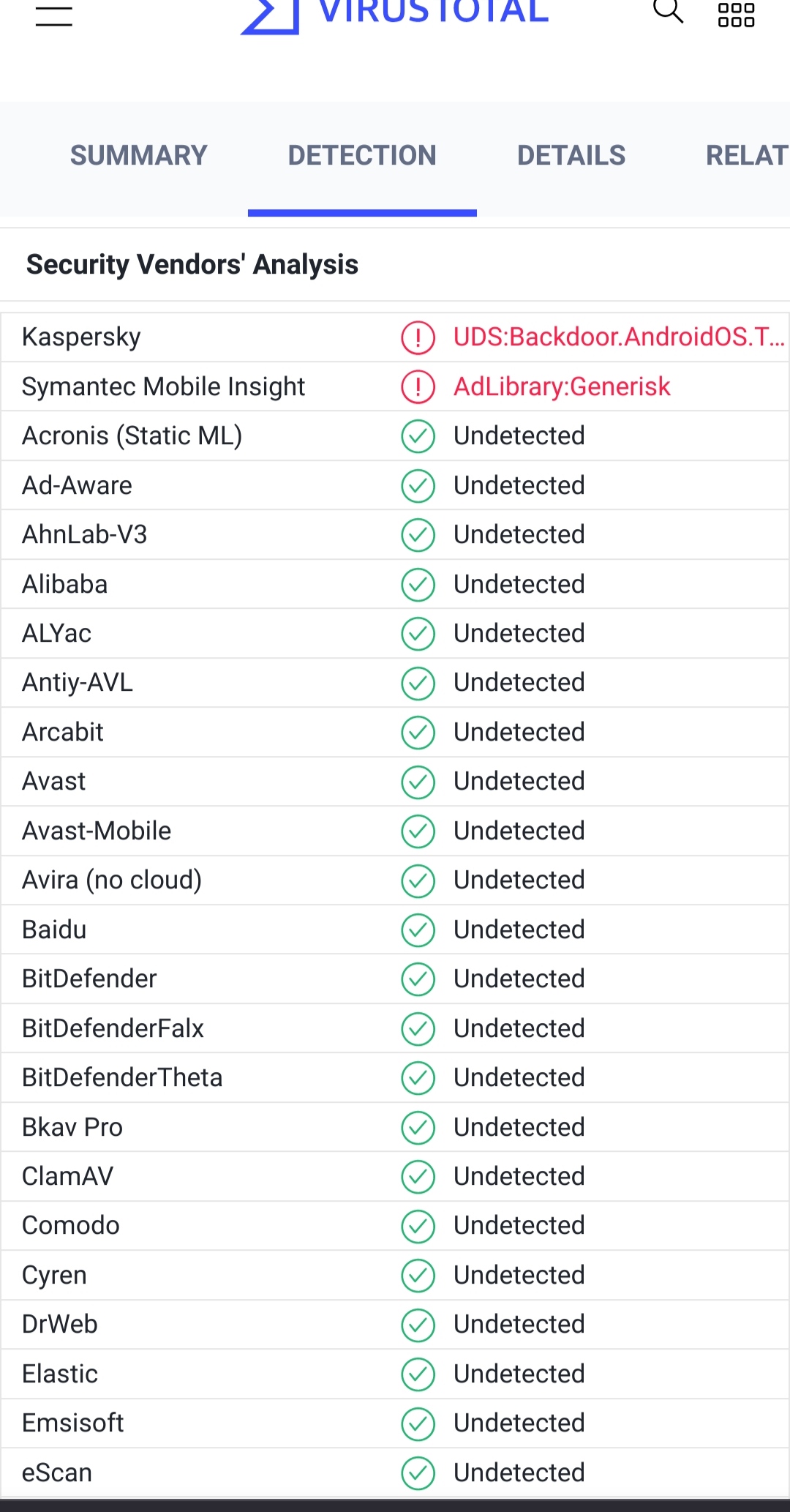Click the green checkmark beside Elastic
790x1512 pixels.
[418, 1374]
